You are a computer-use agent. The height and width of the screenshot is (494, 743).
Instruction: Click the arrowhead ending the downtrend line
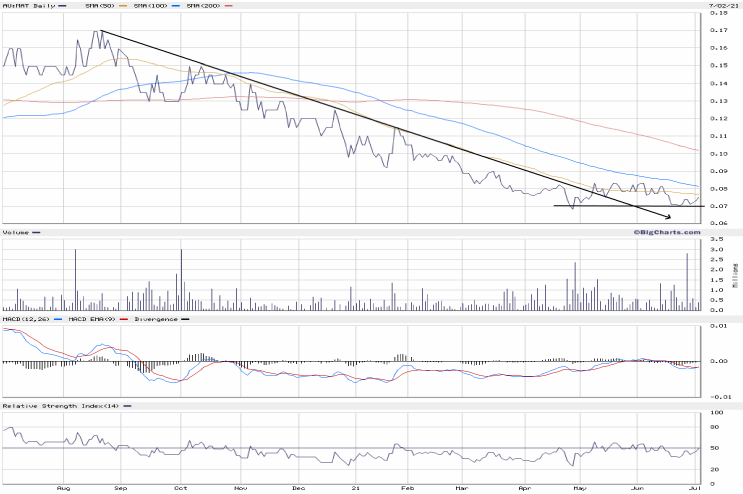coord(668,215)
